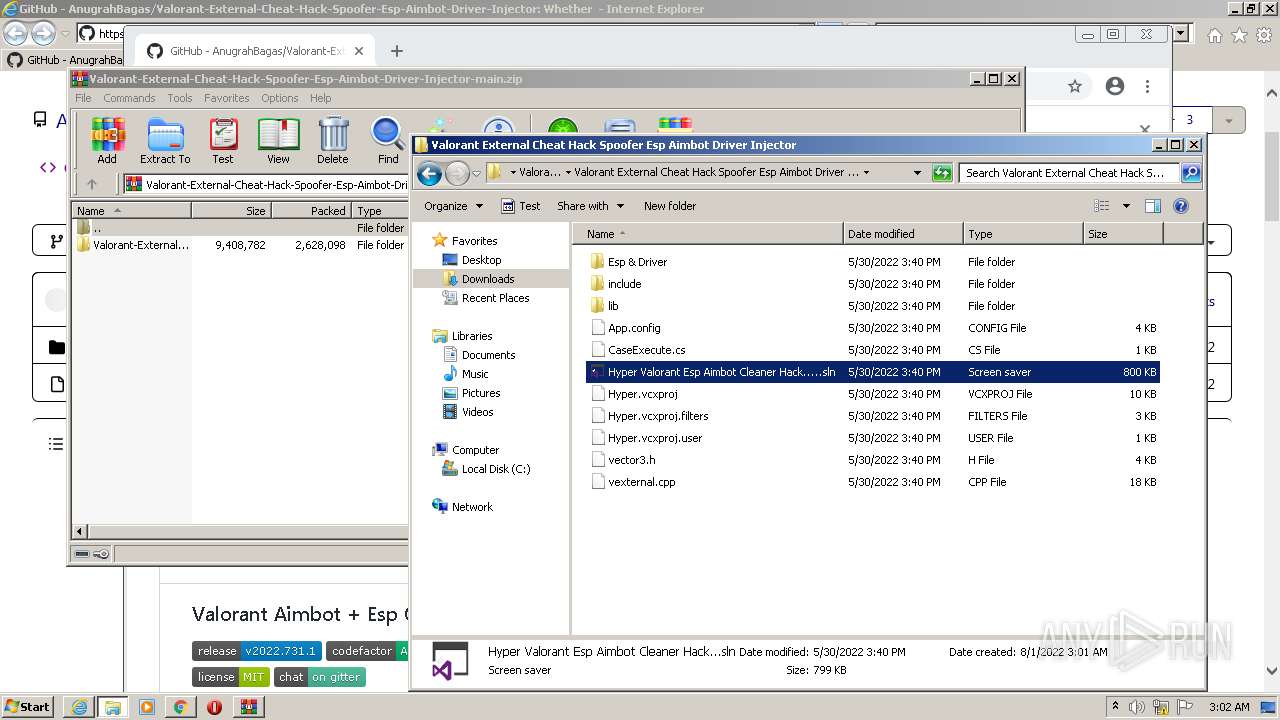
Task: Open the Chrome profile avatar icon
Action: click(x=1115, y=86)
